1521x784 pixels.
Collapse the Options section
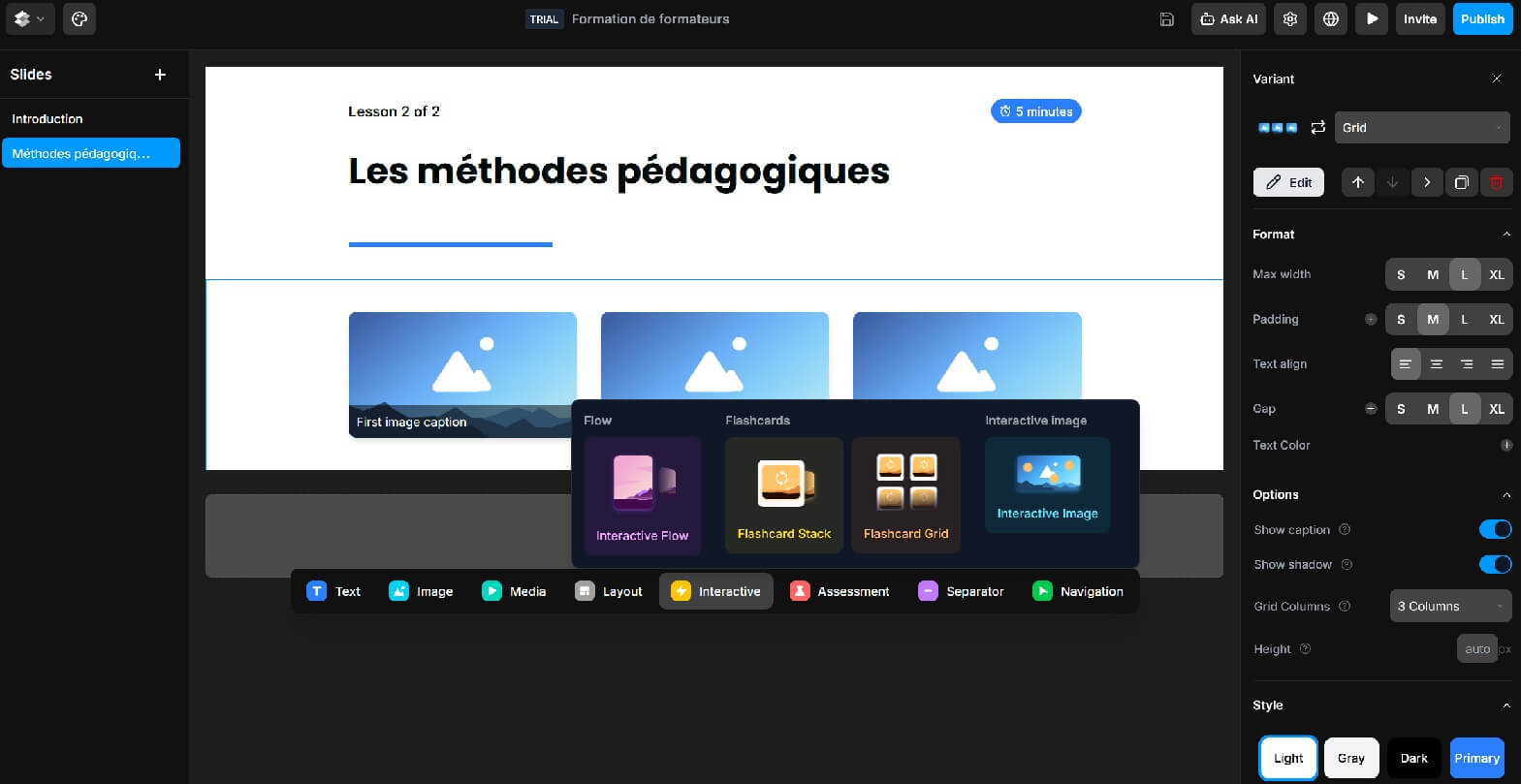point(1506,494)
